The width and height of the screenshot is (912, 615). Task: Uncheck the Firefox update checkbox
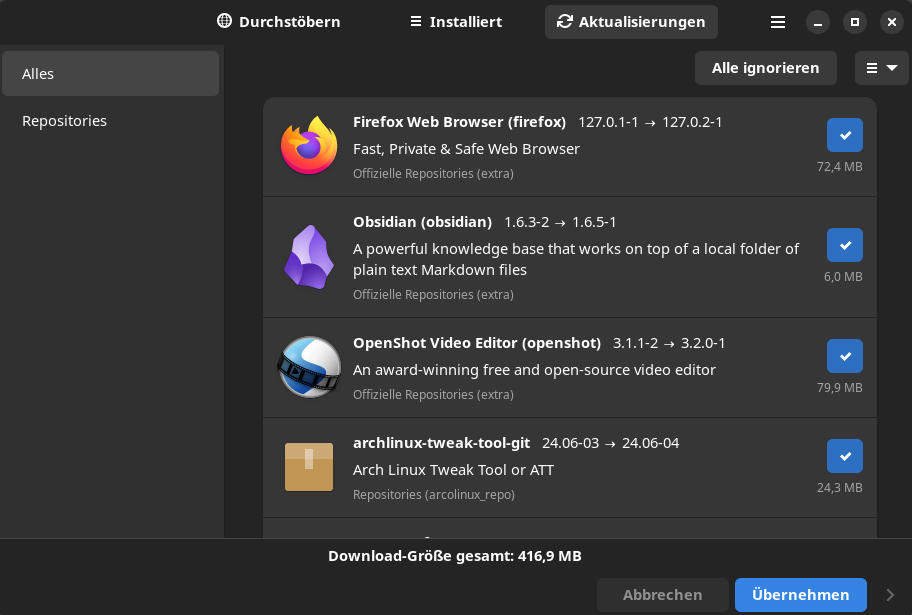[x=844, y=134]
